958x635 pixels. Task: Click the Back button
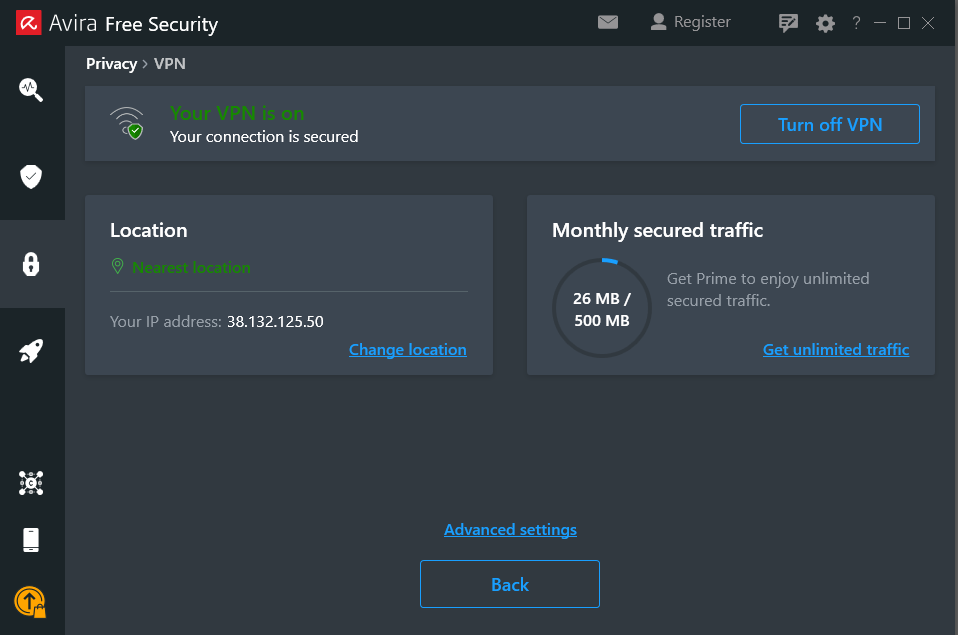(x=510, y=584)
